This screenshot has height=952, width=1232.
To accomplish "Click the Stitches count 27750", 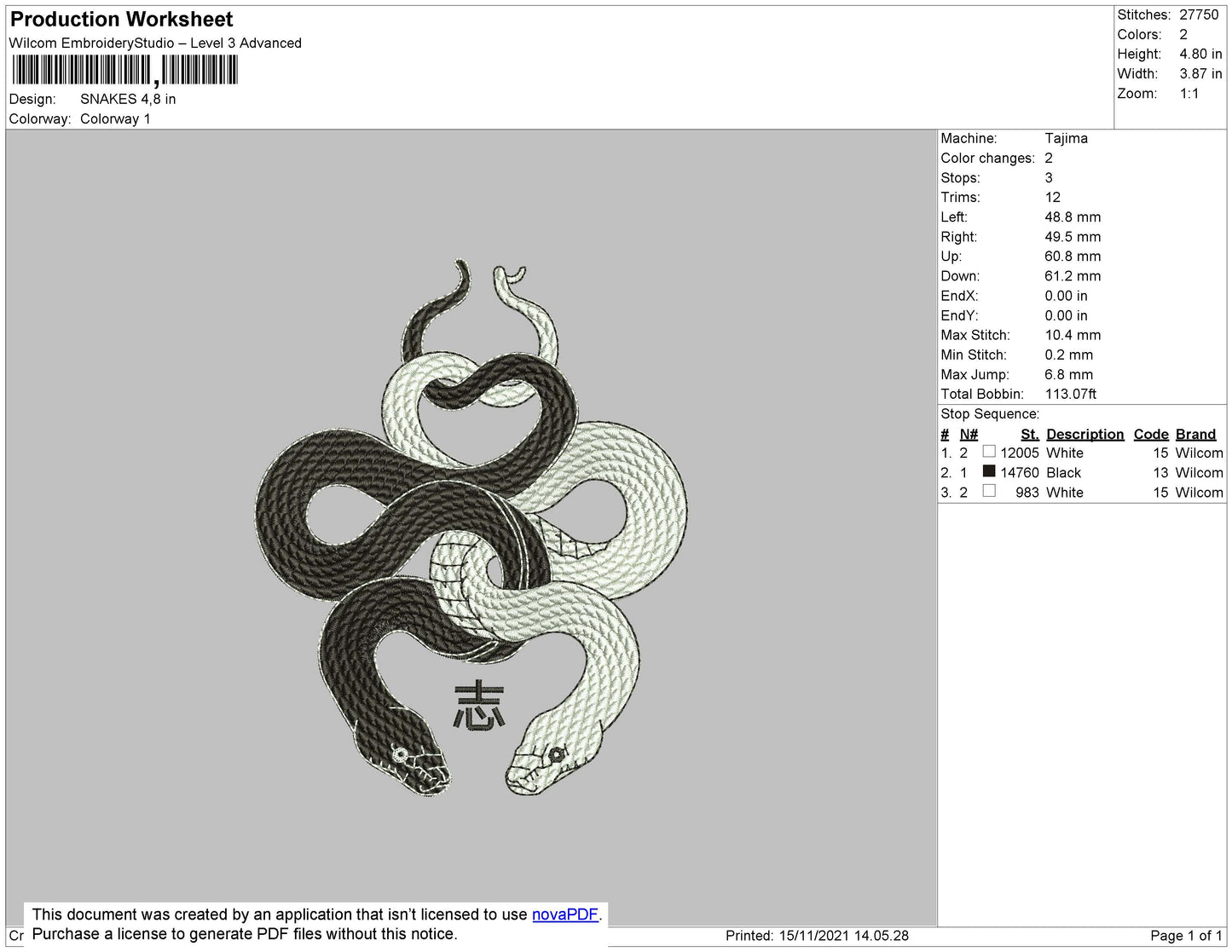I will 1199,14.
